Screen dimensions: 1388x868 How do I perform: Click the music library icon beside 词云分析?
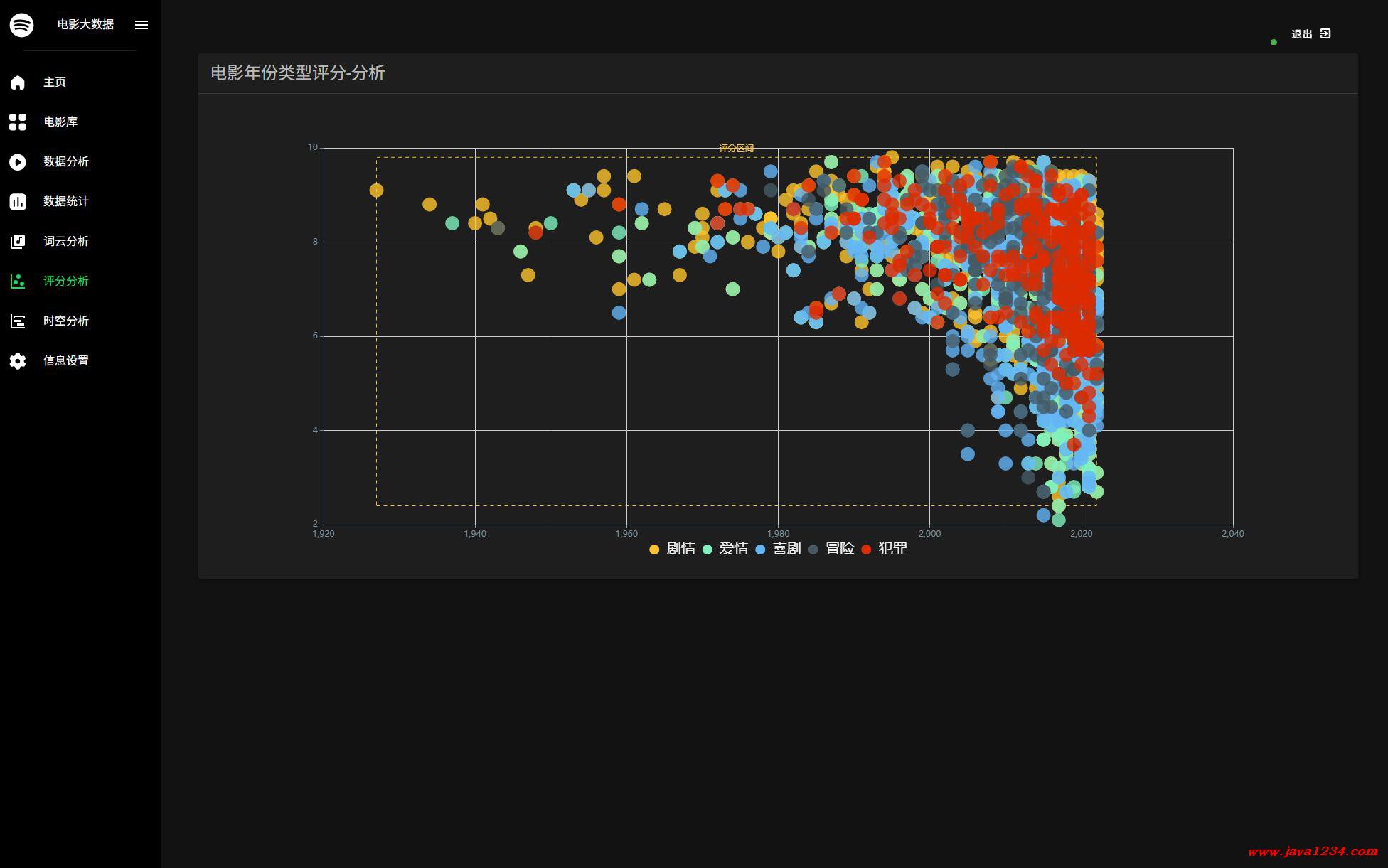pyautogui.click(x=18, y=242)
